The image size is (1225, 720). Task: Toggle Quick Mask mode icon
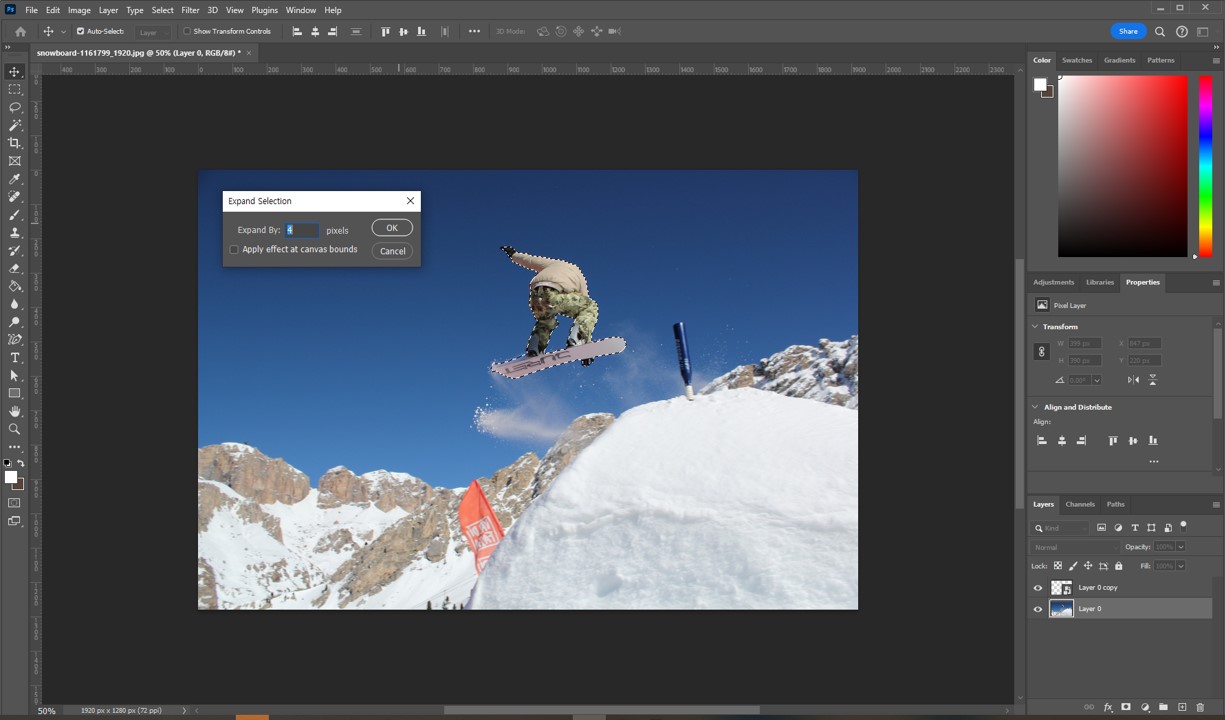14,503
